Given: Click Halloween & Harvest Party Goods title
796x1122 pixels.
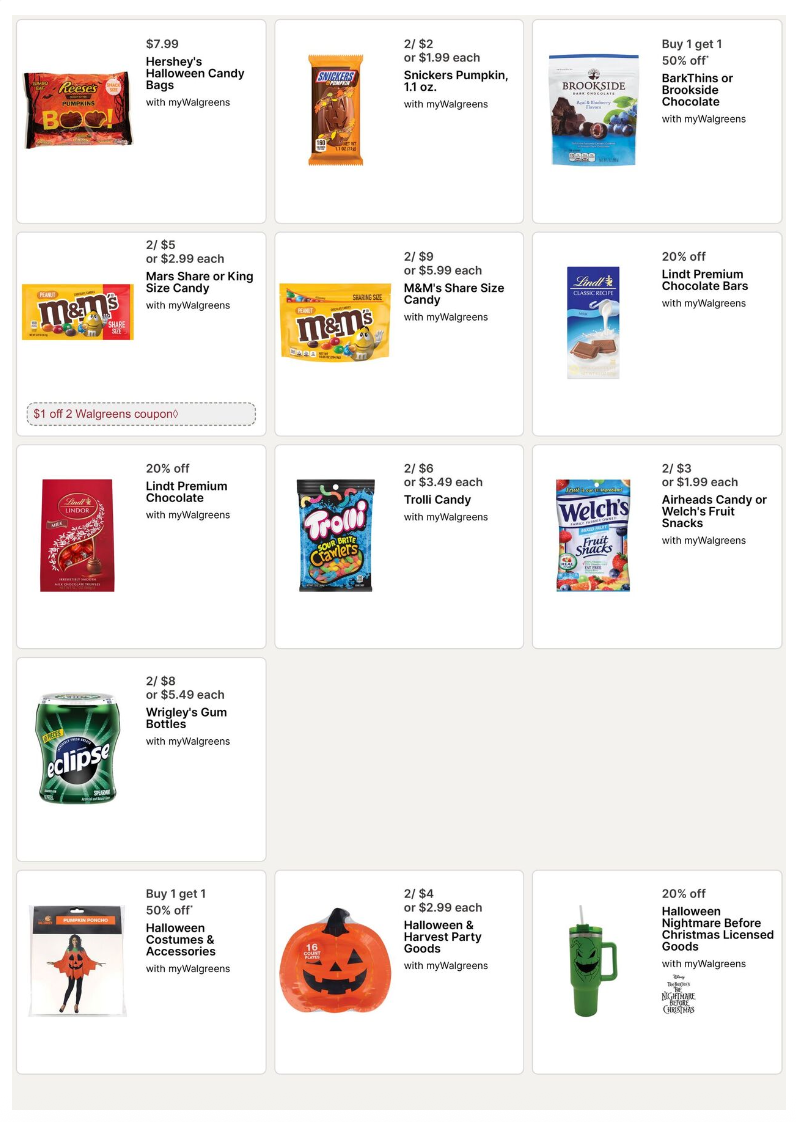Looking at the screenshot, I should [x=442, y=937].
